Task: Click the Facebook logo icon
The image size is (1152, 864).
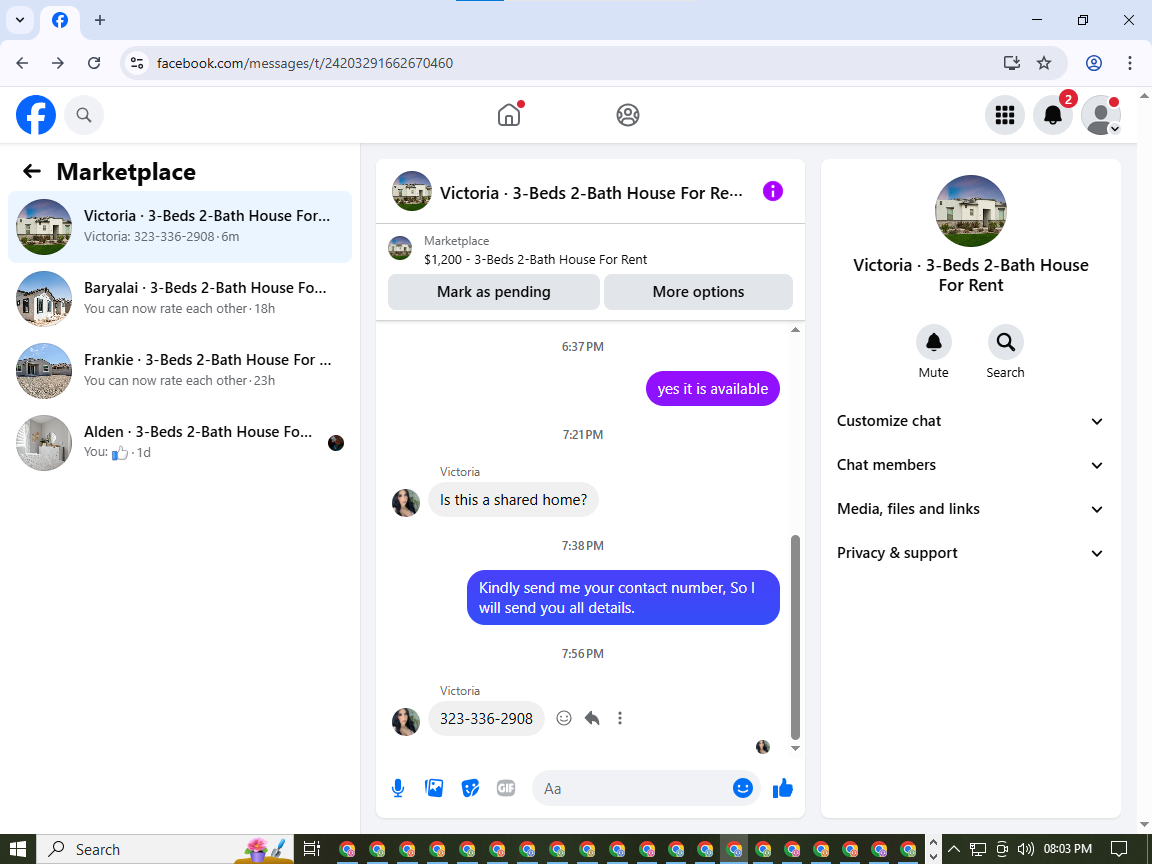Action: (36, 115)
